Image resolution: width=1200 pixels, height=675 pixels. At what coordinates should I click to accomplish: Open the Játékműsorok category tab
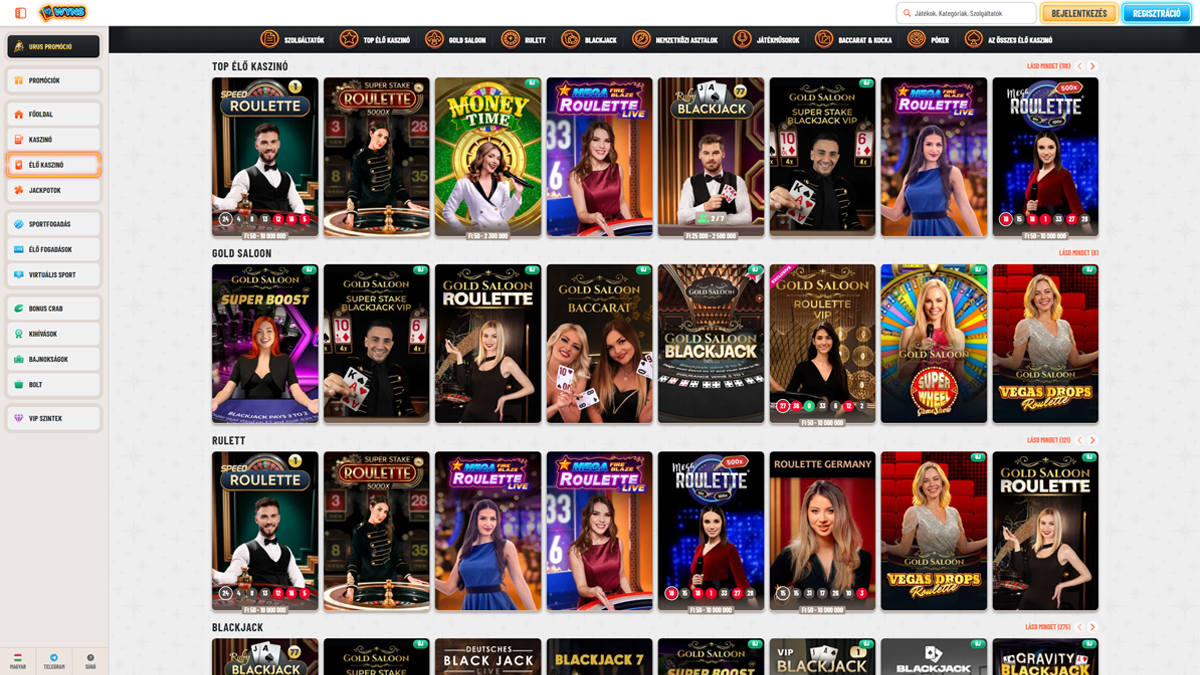[766, 40]
